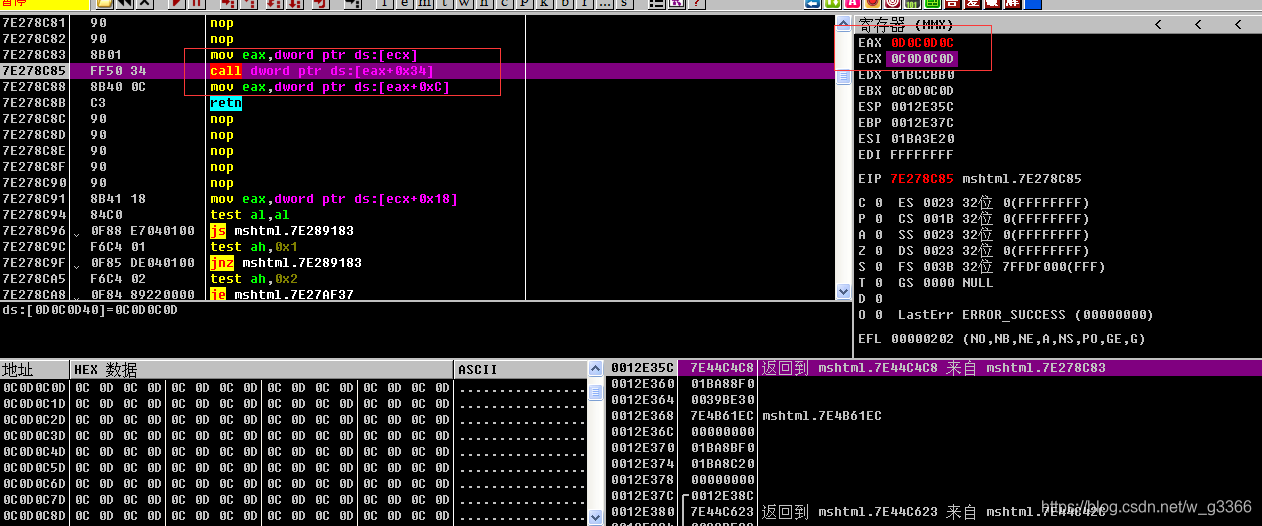Open Handles window with the 'h' button
The width and height of the screenshot is (1262, 526).
[484, 4]
